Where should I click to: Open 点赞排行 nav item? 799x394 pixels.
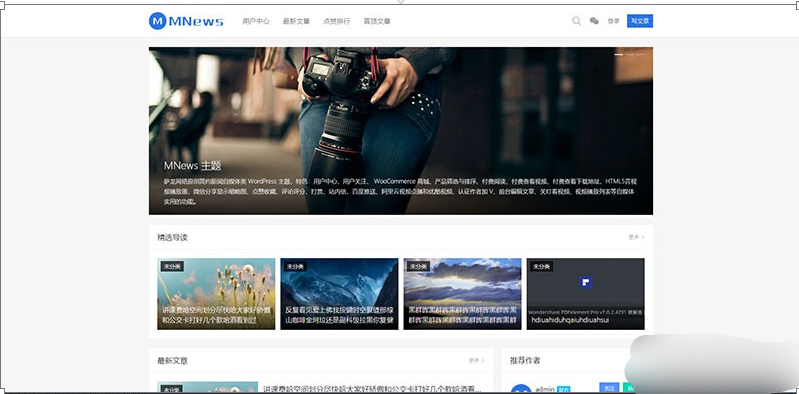336,21
